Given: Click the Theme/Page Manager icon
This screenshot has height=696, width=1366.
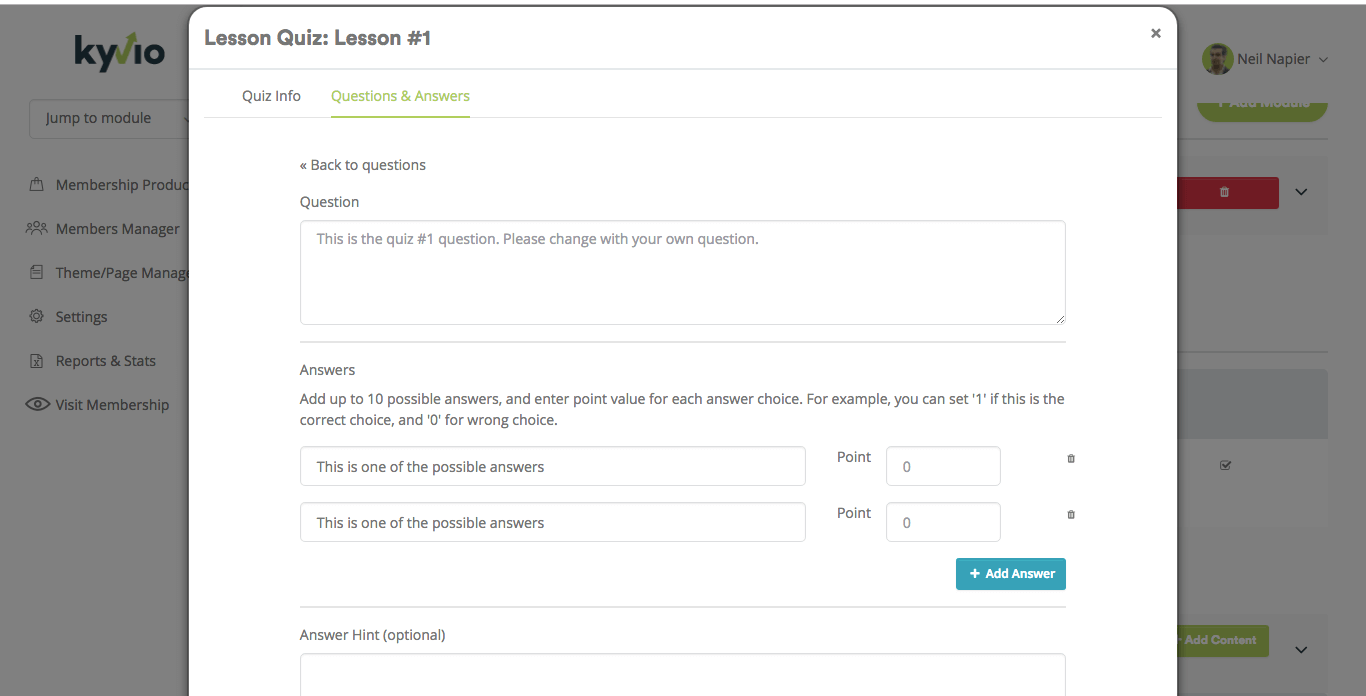Looking at the screenshot, I should [36, 273].
